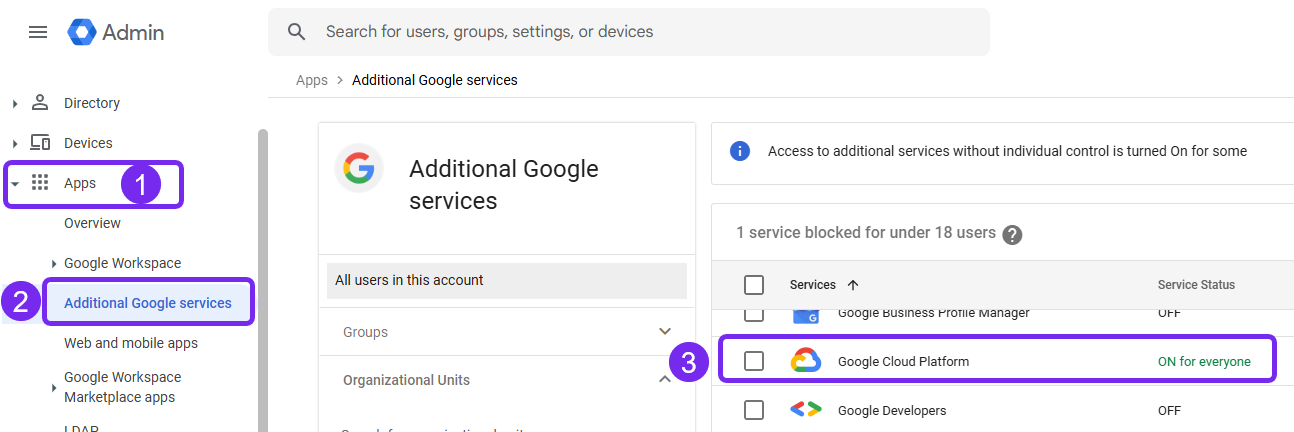This screenshot has height=432, width=1294.
Task: Check the Google Cloud Platform checkbox
Action: point(754,361)
